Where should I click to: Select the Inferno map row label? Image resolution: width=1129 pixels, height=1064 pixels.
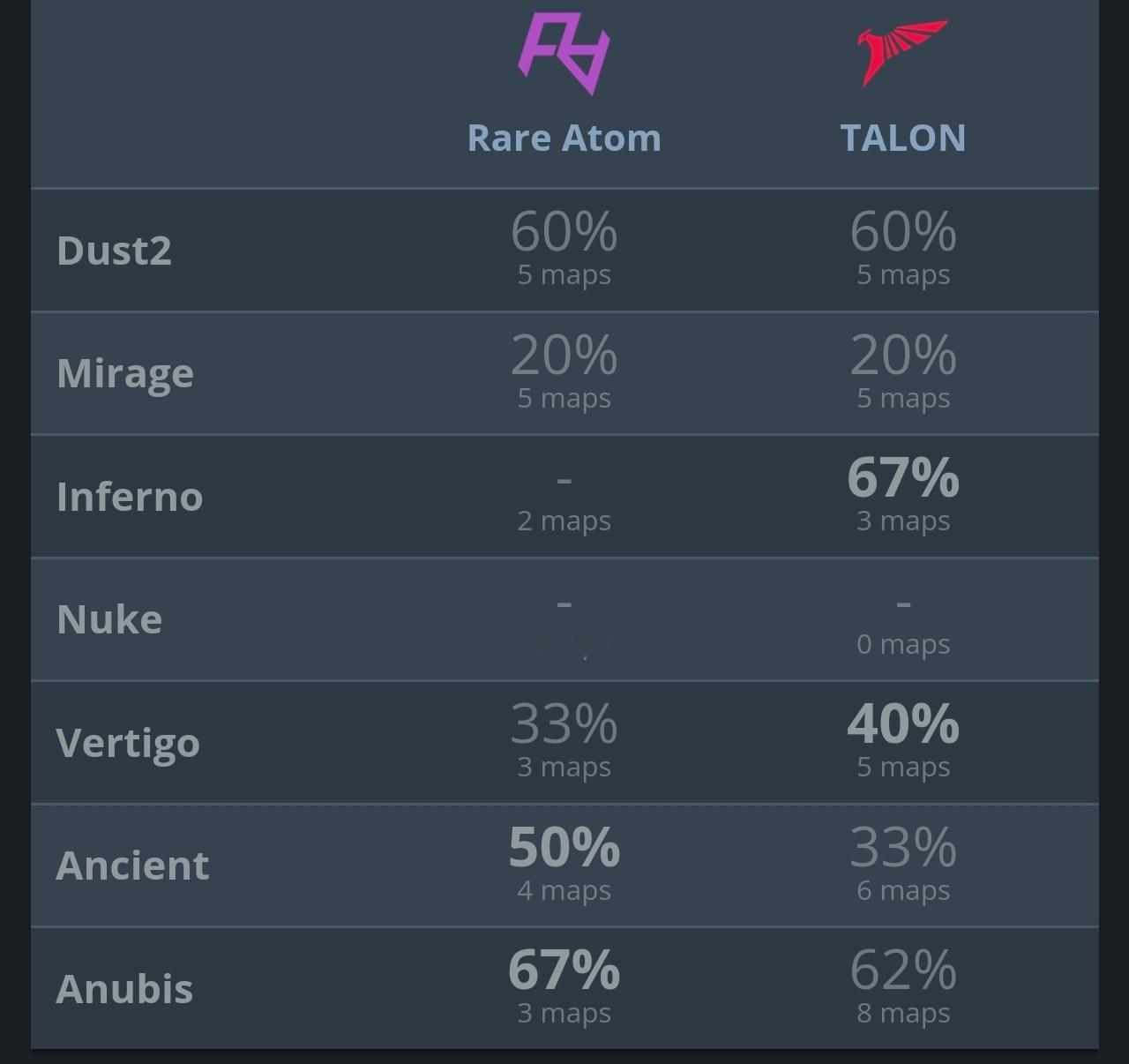coord(130,497)
